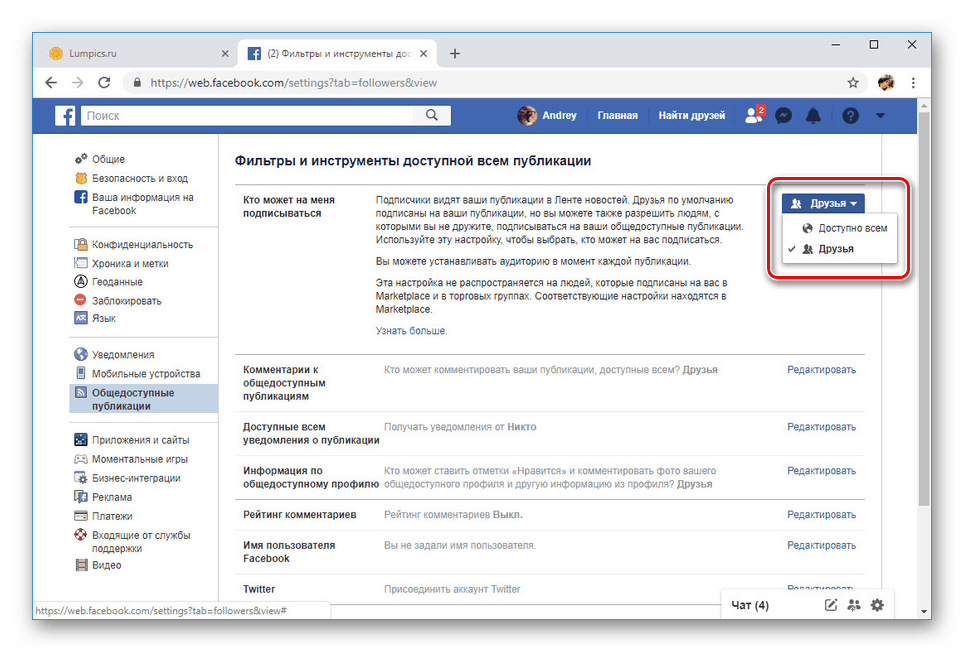Click Присоединить аккаунт Twitter text

(x=452, y=589)
